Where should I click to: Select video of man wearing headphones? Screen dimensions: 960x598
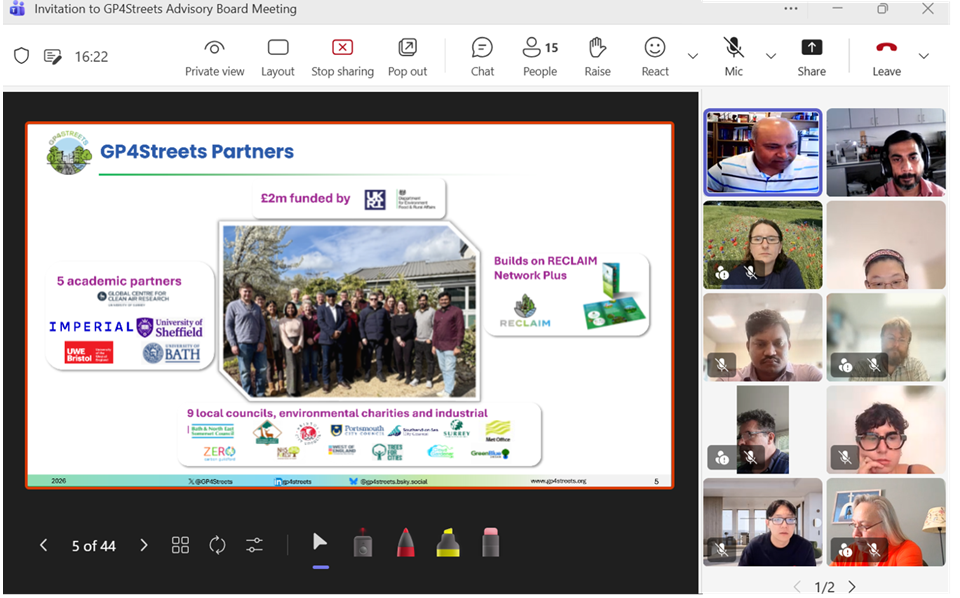click(x=885, y=152)
